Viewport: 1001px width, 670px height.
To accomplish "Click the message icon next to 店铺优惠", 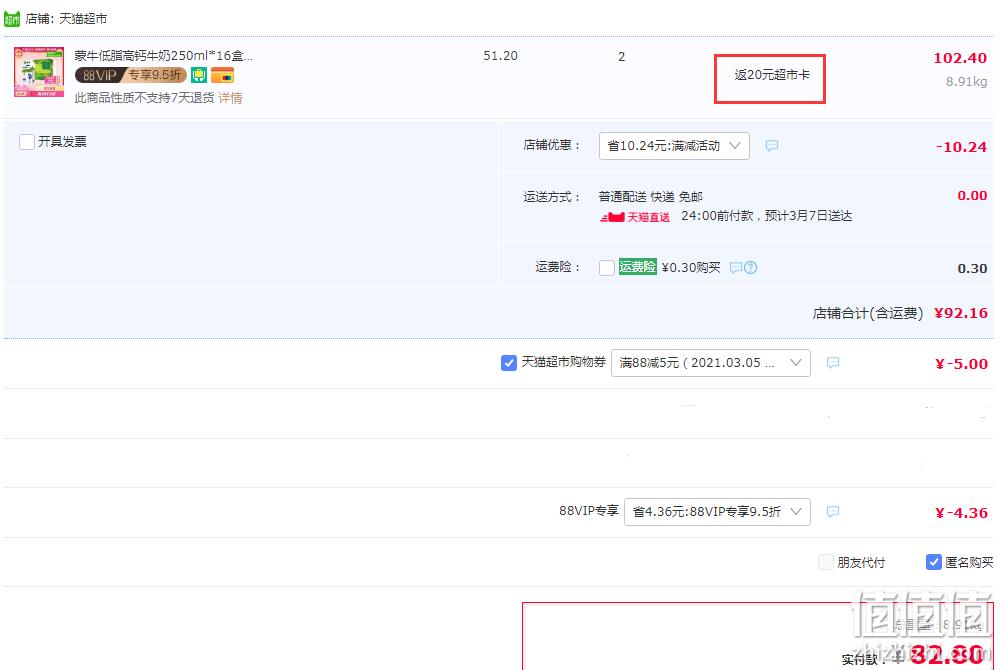I will pos(772,145).
